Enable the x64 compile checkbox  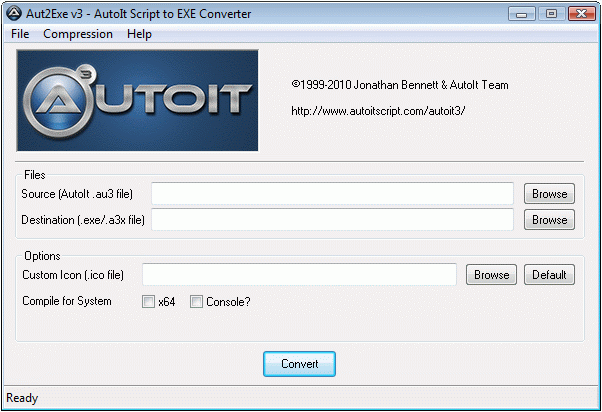point(148,301)
